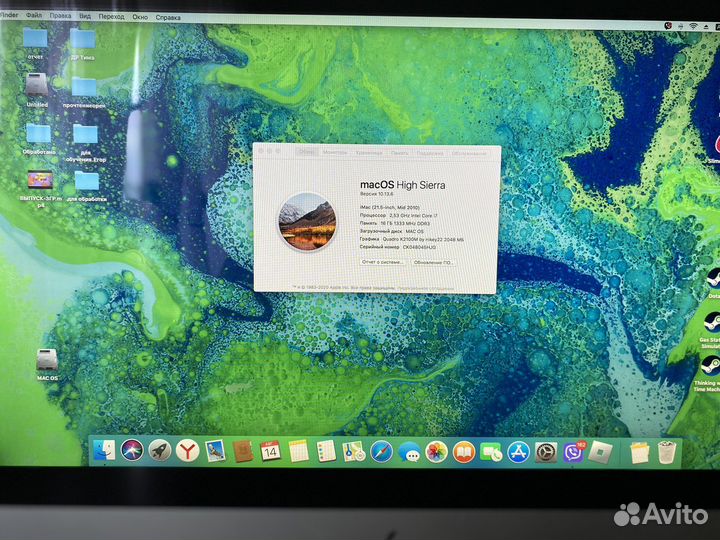Open Calendar showing 14 in Dock
The width and height of the screenshot is (720, 540).
coord(270,451)
